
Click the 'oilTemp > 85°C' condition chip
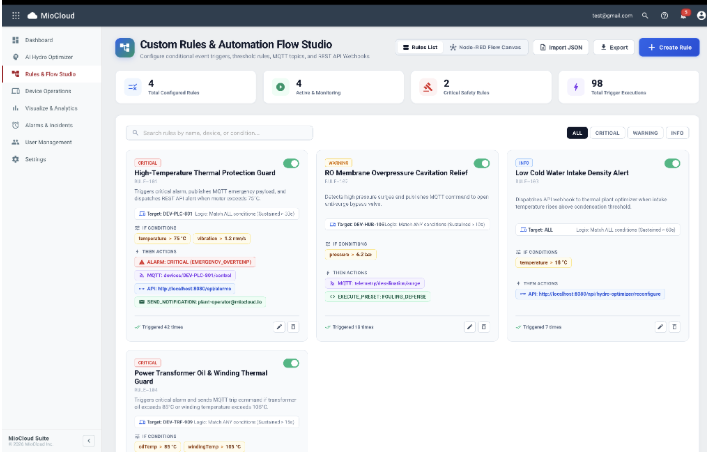pos(157,447)
